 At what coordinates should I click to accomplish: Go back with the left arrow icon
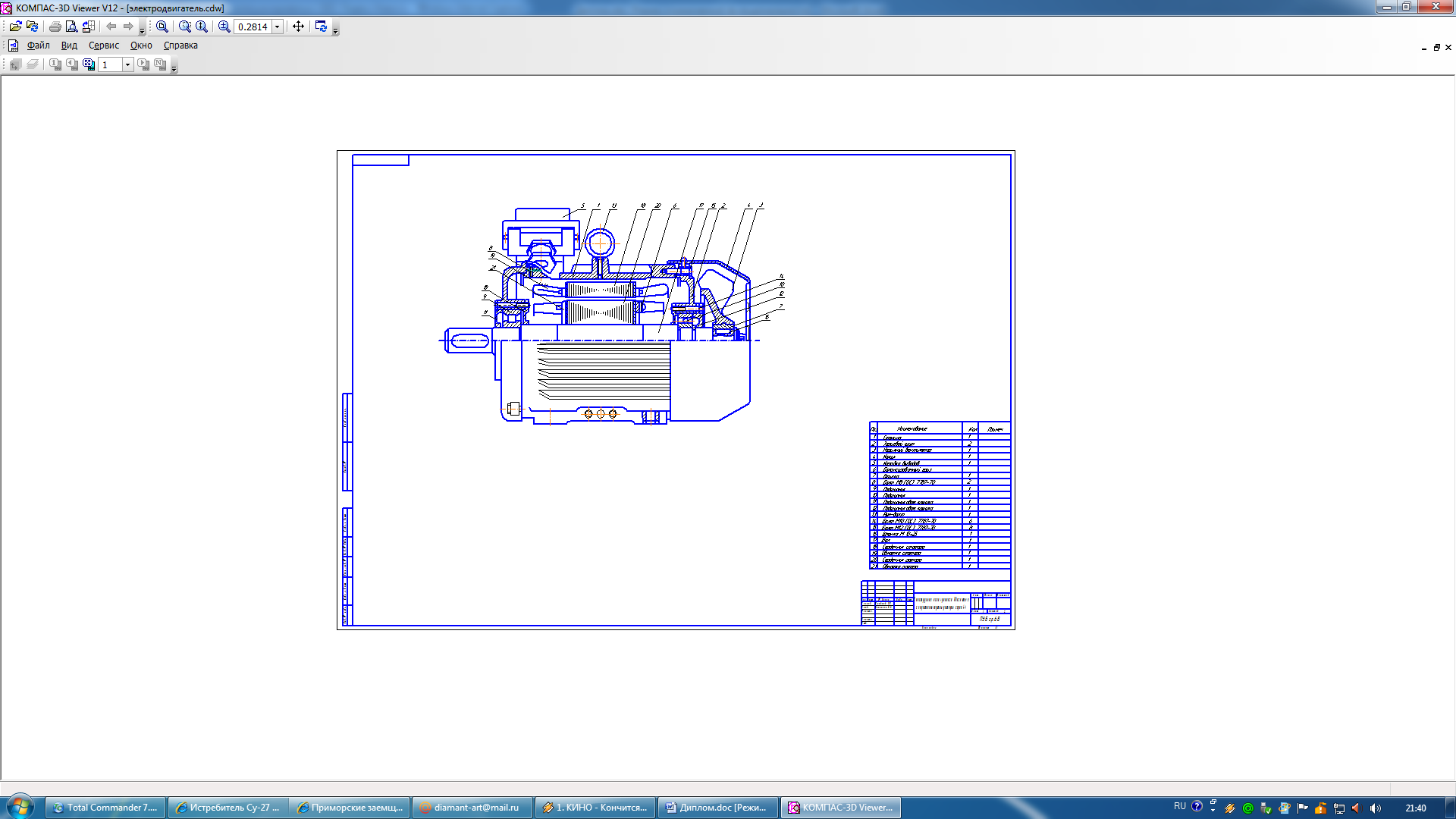tap(111, 27)
